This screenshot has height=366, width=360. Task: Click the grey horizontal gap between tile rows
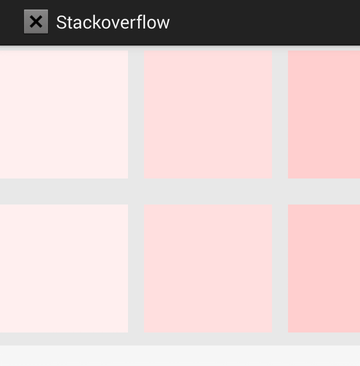pos(180,191)
